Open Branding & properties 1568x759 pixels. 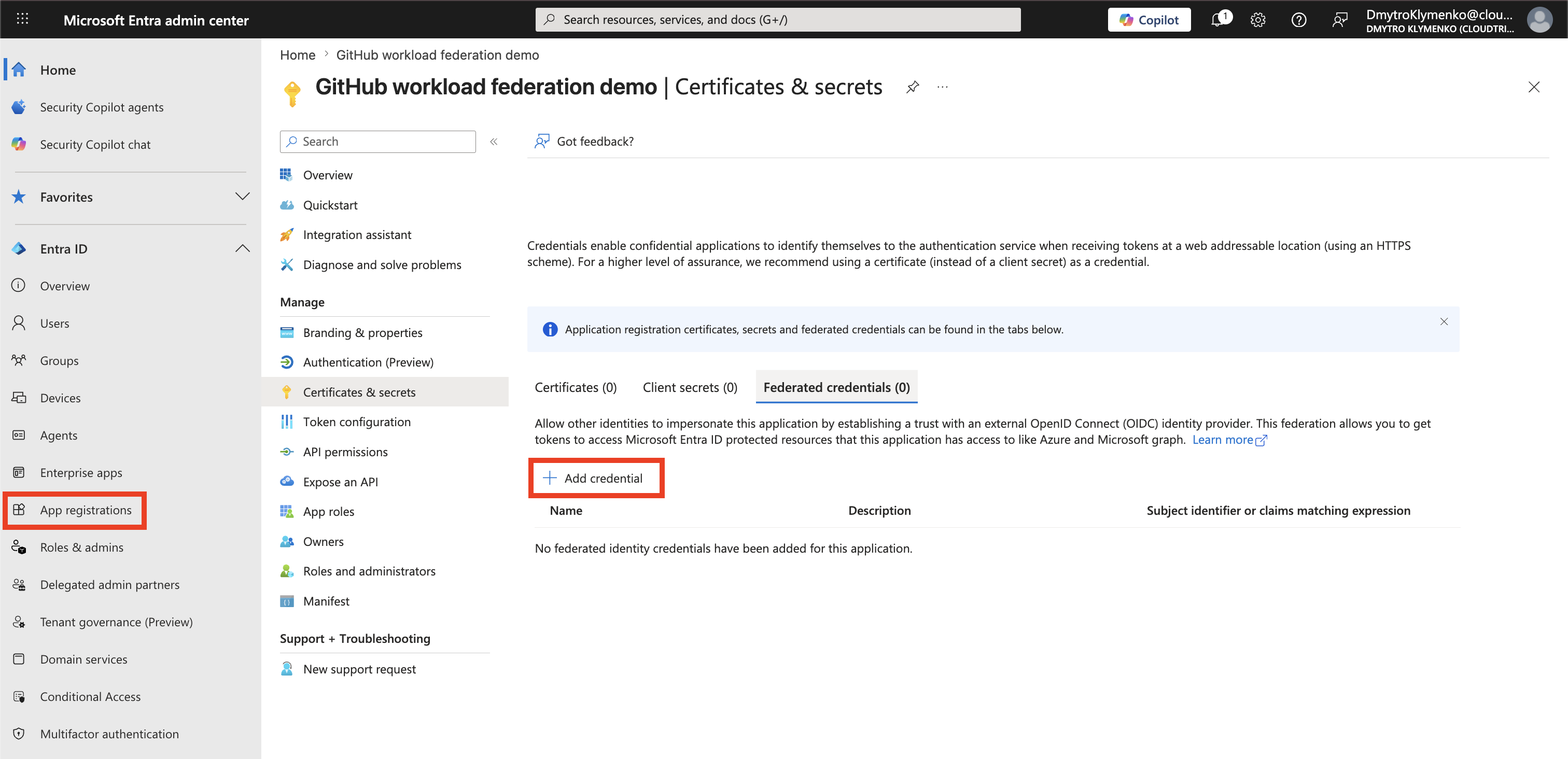pos(362,332)
